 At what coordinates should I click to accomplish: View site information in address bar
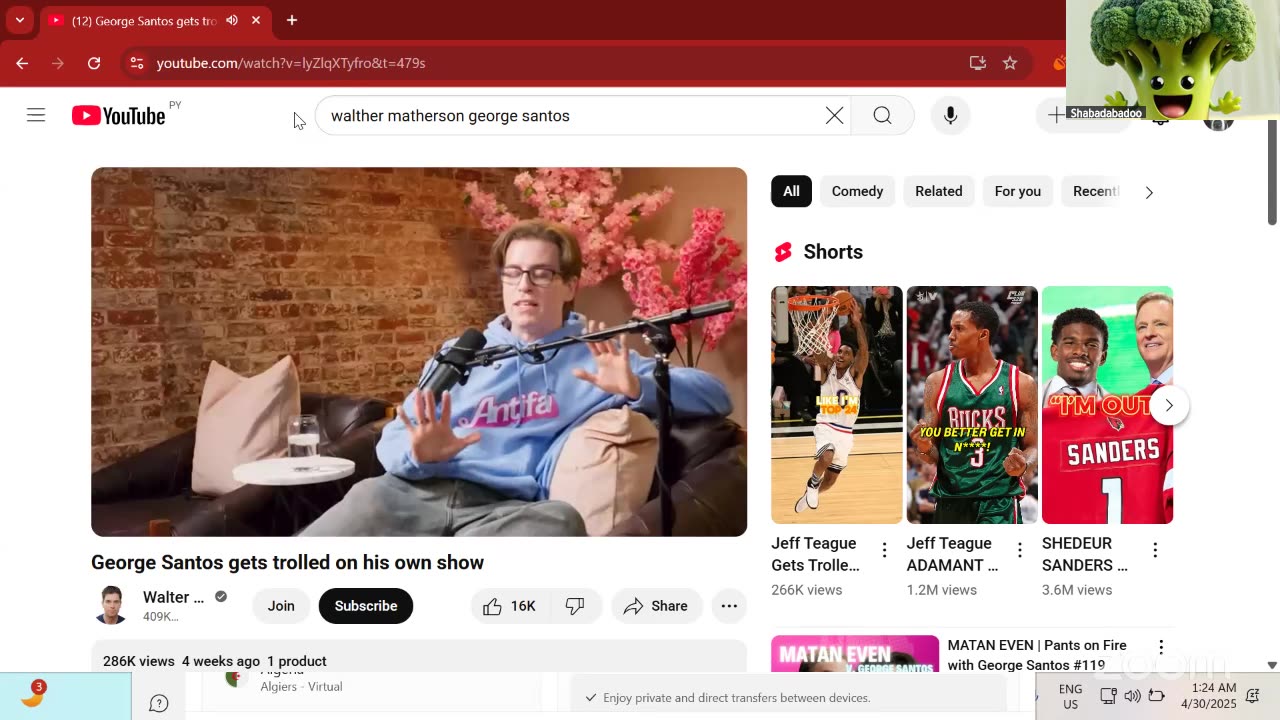(x=137, y=63)
